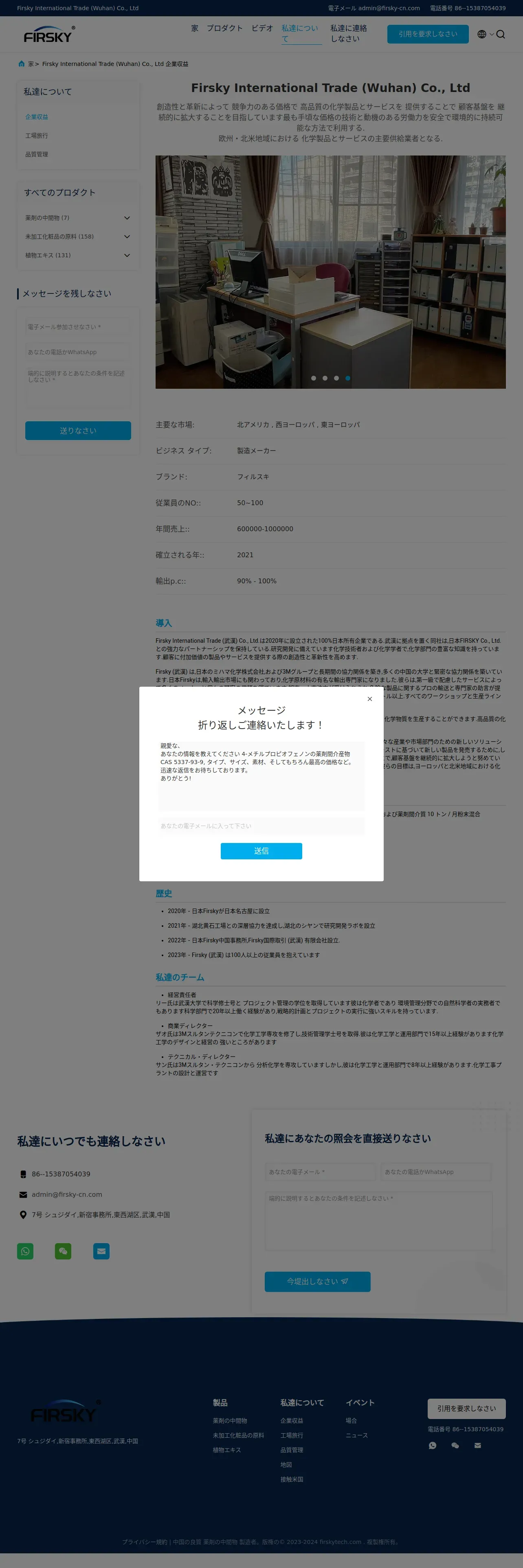Click the Firsky logo in the header
This screenshot has width=523, height=1568.
pyautogui.click(x=49, y=34)
